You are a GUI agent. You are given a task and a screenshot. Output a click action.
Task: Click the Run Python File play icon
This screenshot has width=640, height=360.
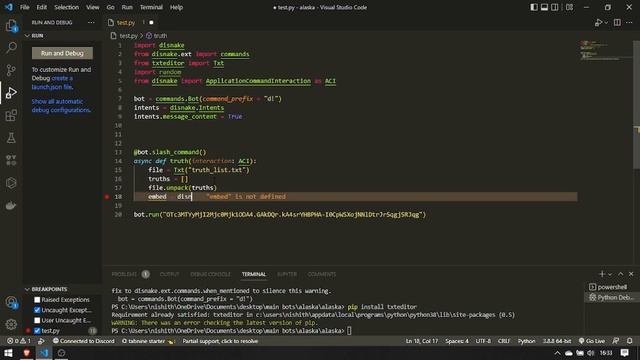pos(598,22)
